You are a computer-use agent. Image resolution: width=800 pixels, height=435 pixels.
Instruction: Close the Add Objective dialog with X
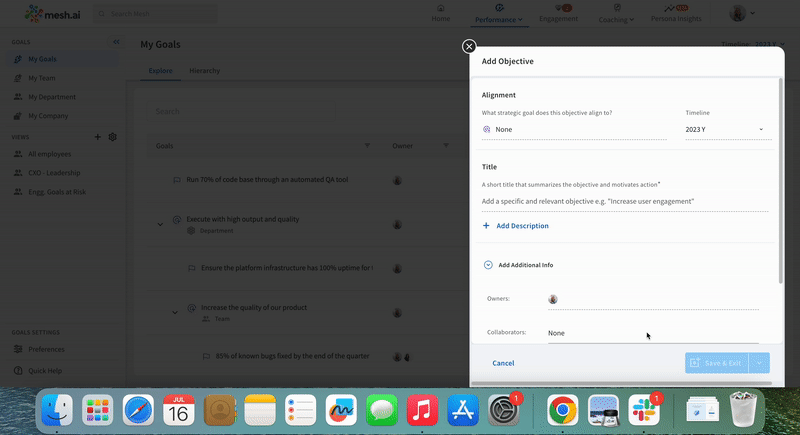468,46
